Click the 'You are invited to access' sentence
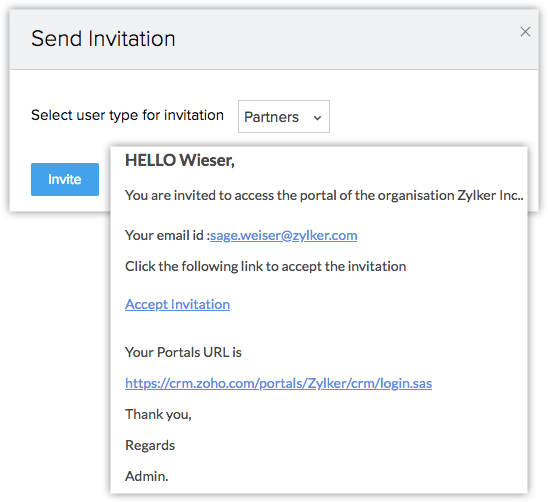The image size is (548, 502). tap(324, 195)
